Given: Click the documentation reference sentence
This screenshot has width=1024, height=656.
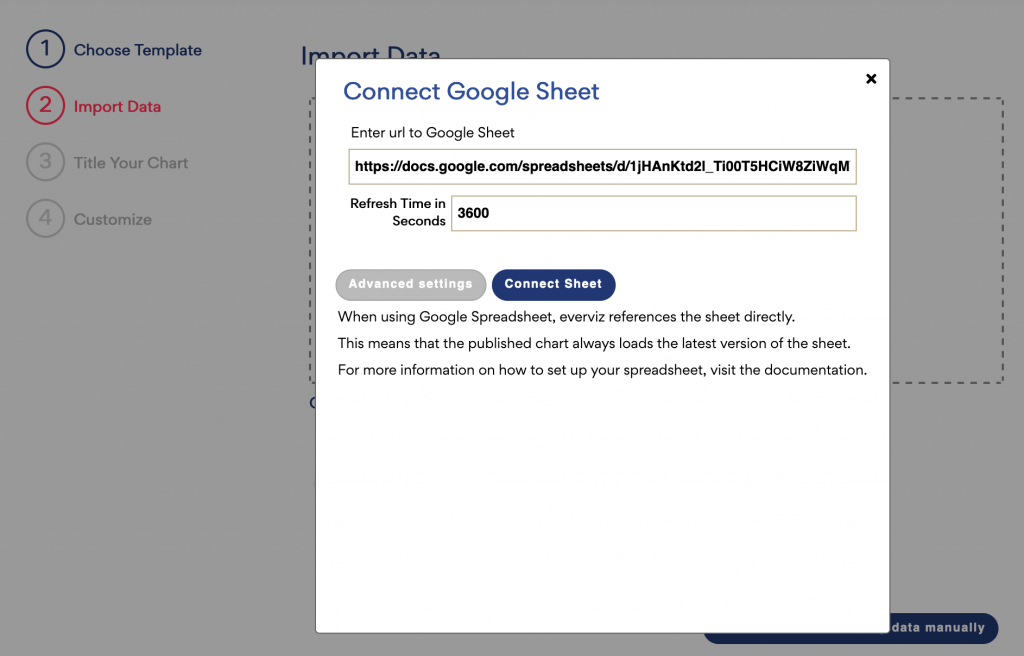Looking at the screenshot, I should (x=605, y=369).
